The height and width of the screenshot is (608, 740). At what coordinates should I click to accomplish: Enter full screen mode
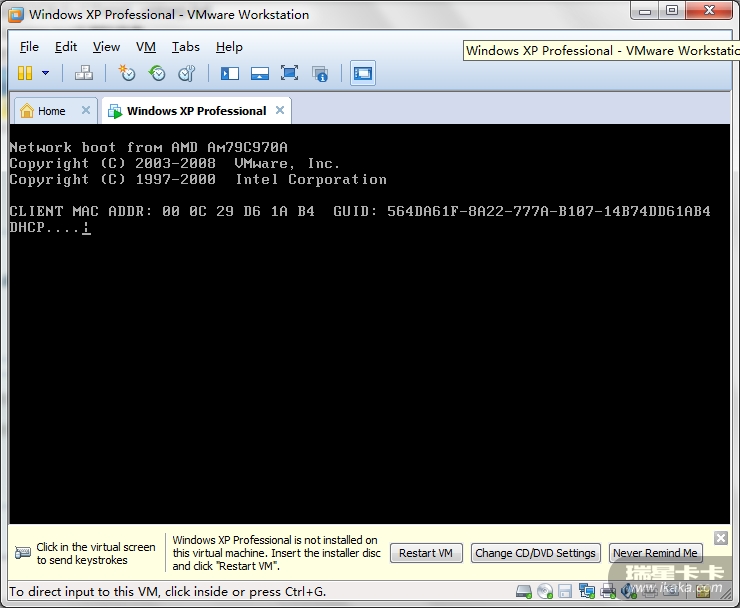[x=289, y=73]
